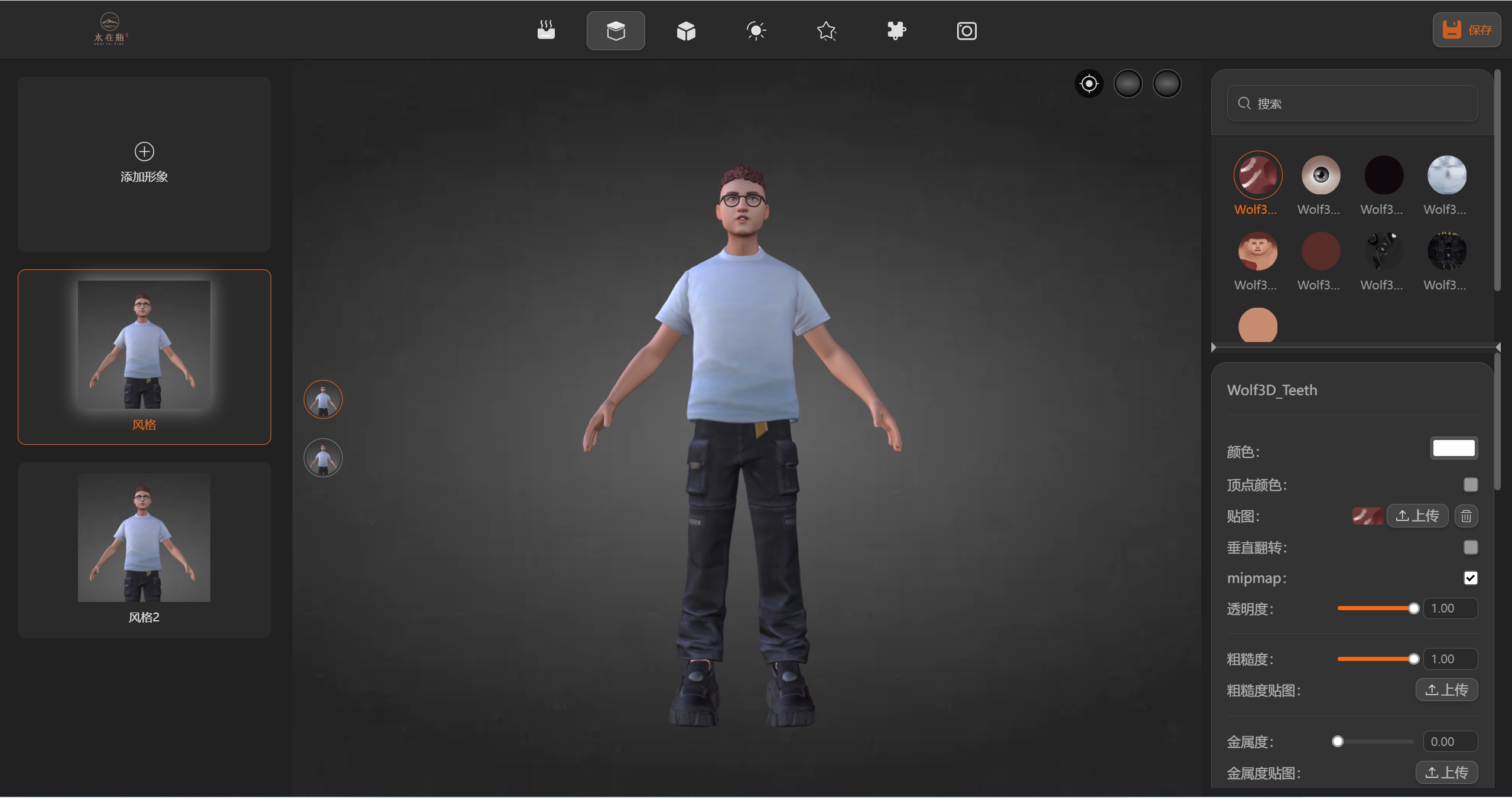Open the lighting sun toolbar tab

pos(756,30)
